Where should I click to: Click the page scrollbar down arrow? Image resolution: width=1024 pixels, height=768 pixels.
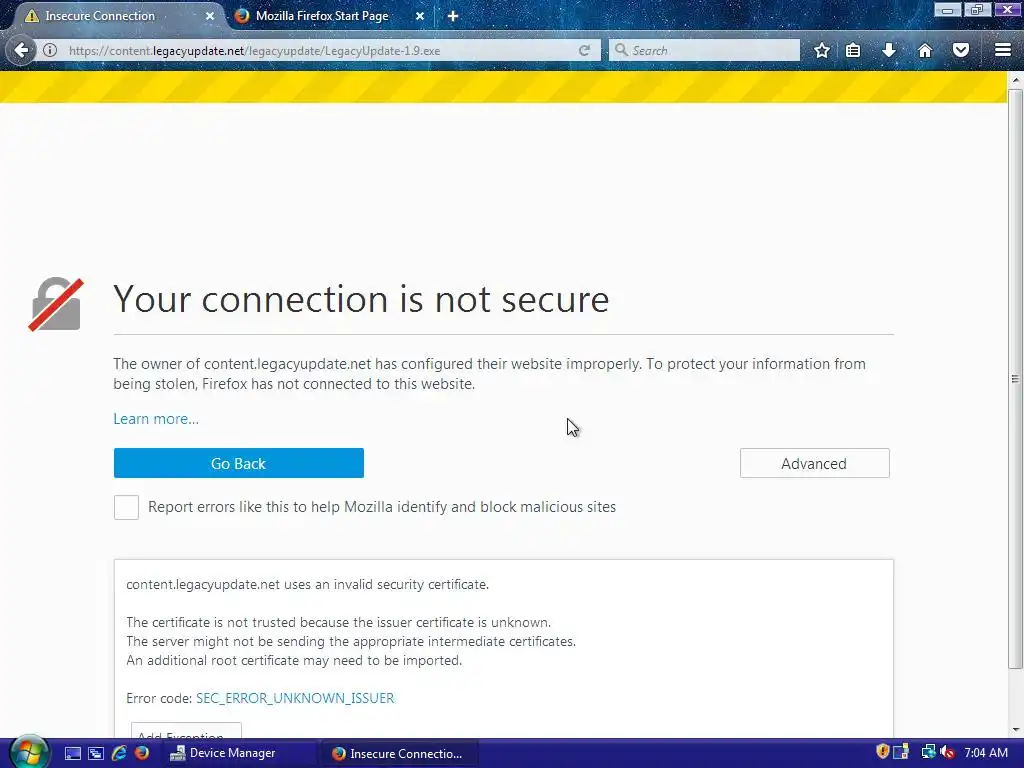click(x=1015, y=729)
